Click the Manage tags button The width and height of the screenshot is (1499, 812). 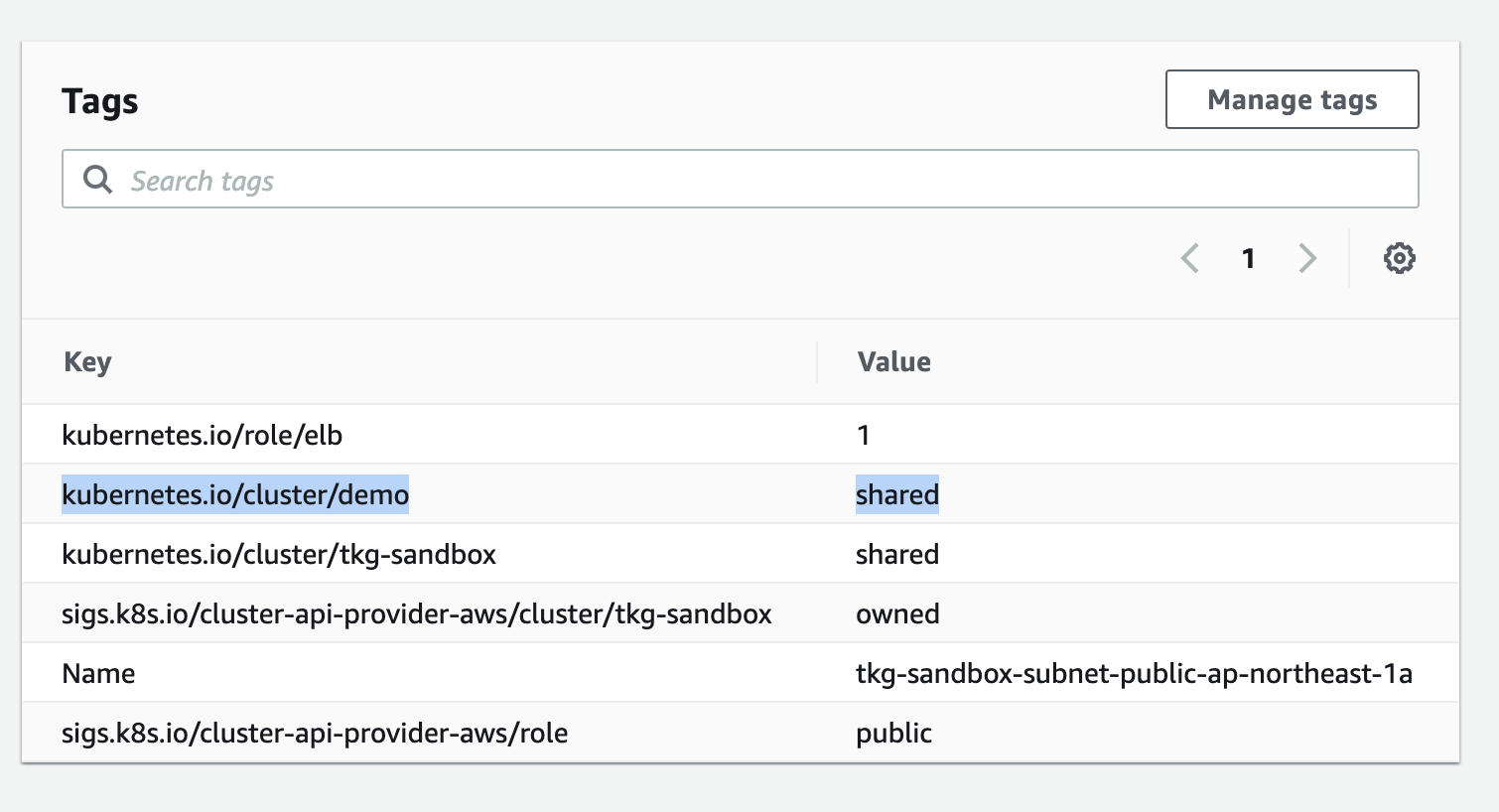[x=1292, y=99]
